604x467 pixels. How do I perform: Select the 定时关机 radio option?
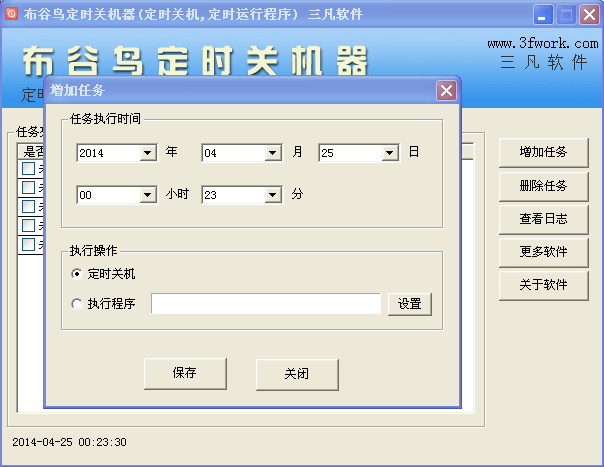coord(77,273)
